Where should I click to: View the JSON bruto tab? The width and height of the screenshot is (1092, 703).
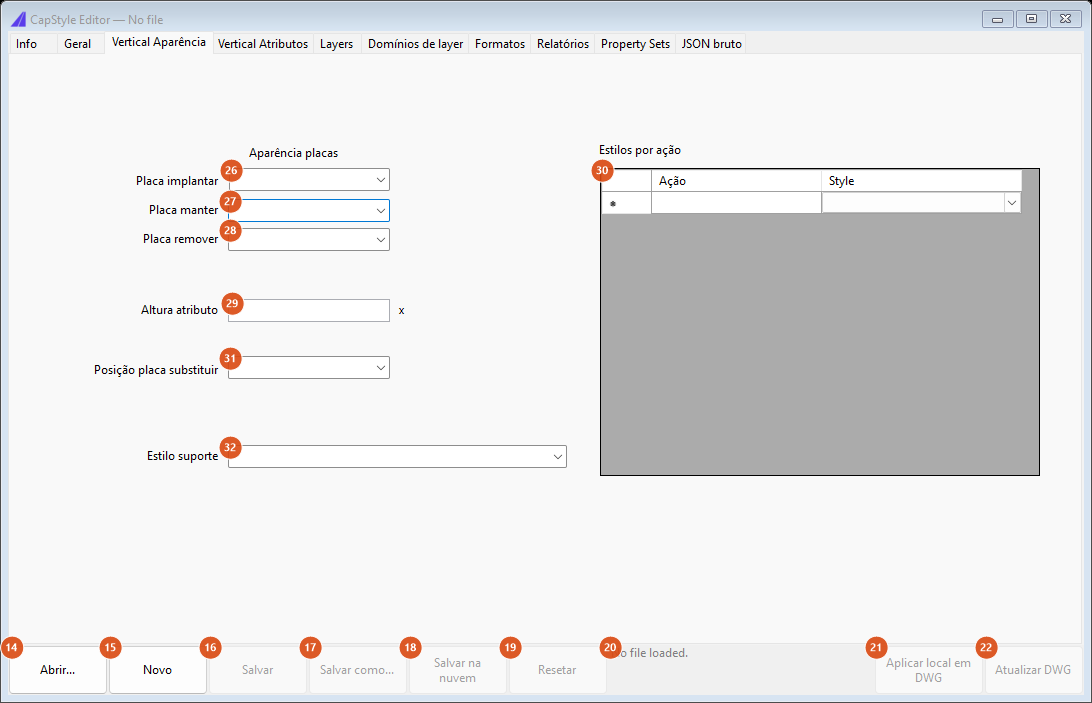click(711, 44)
